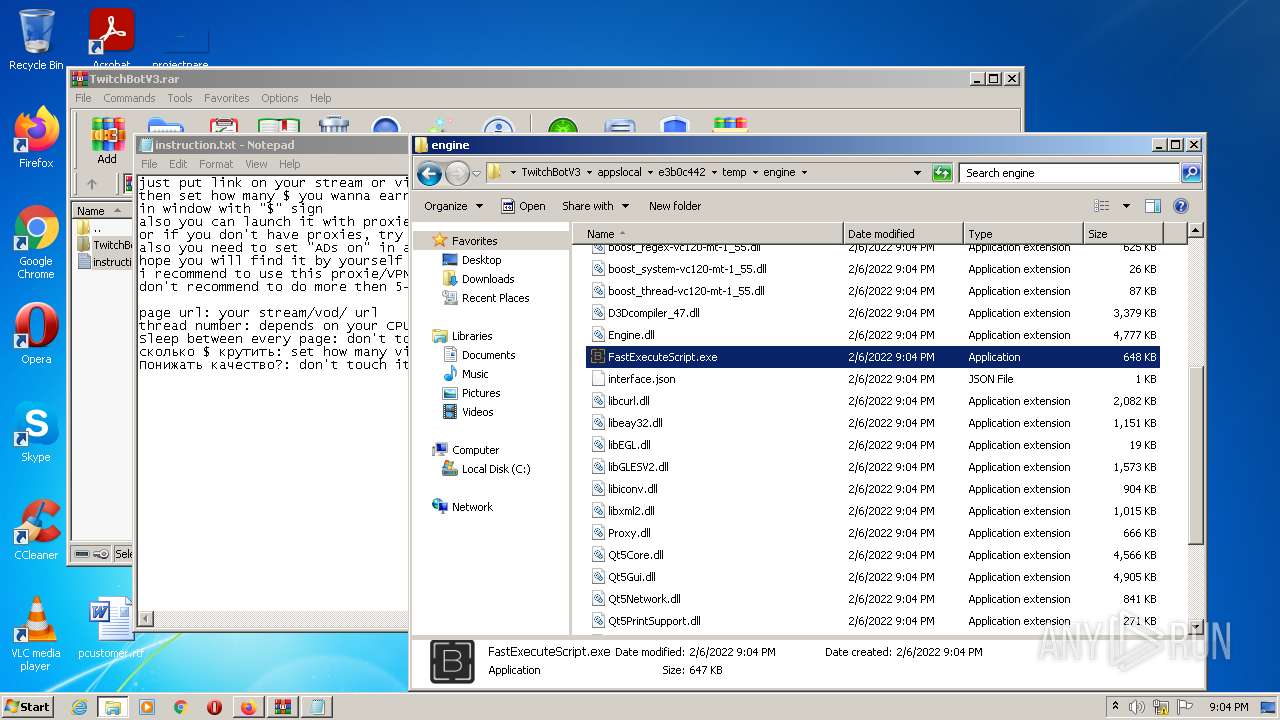Viewport: 1280px width, 720px height.
Task: Click the change view icon
Action: point(1102,206)
